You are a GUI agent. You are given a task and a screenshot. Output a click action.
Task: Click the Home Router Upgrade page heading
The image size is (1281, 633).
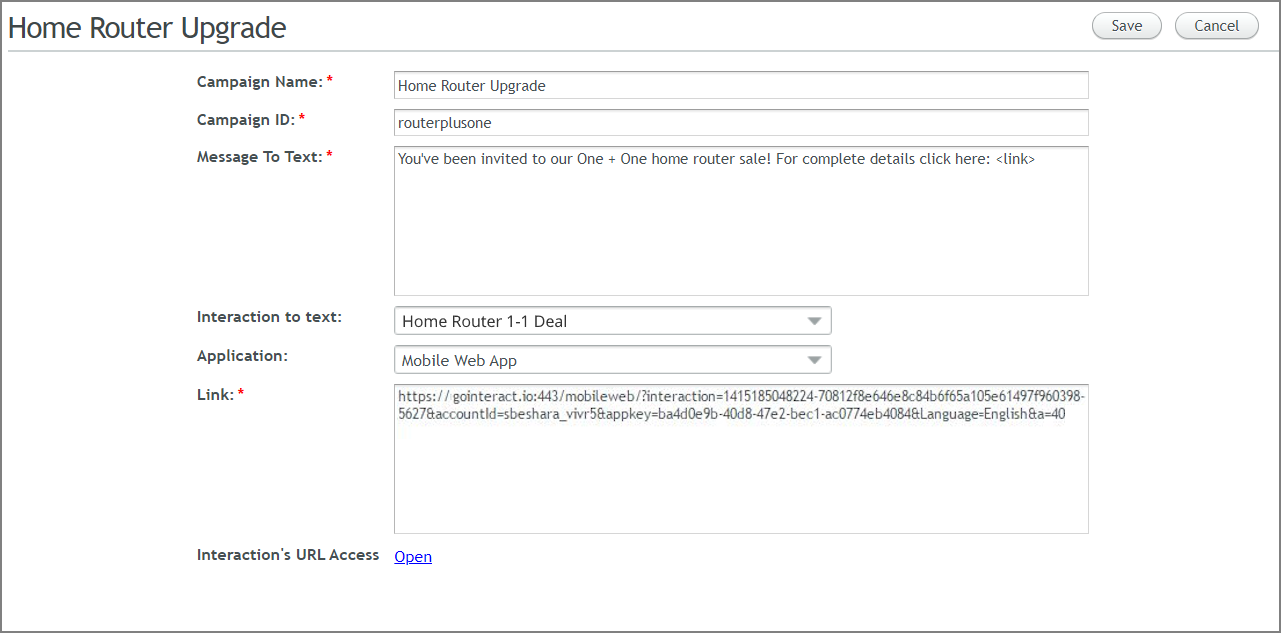(x=147, y=28)
